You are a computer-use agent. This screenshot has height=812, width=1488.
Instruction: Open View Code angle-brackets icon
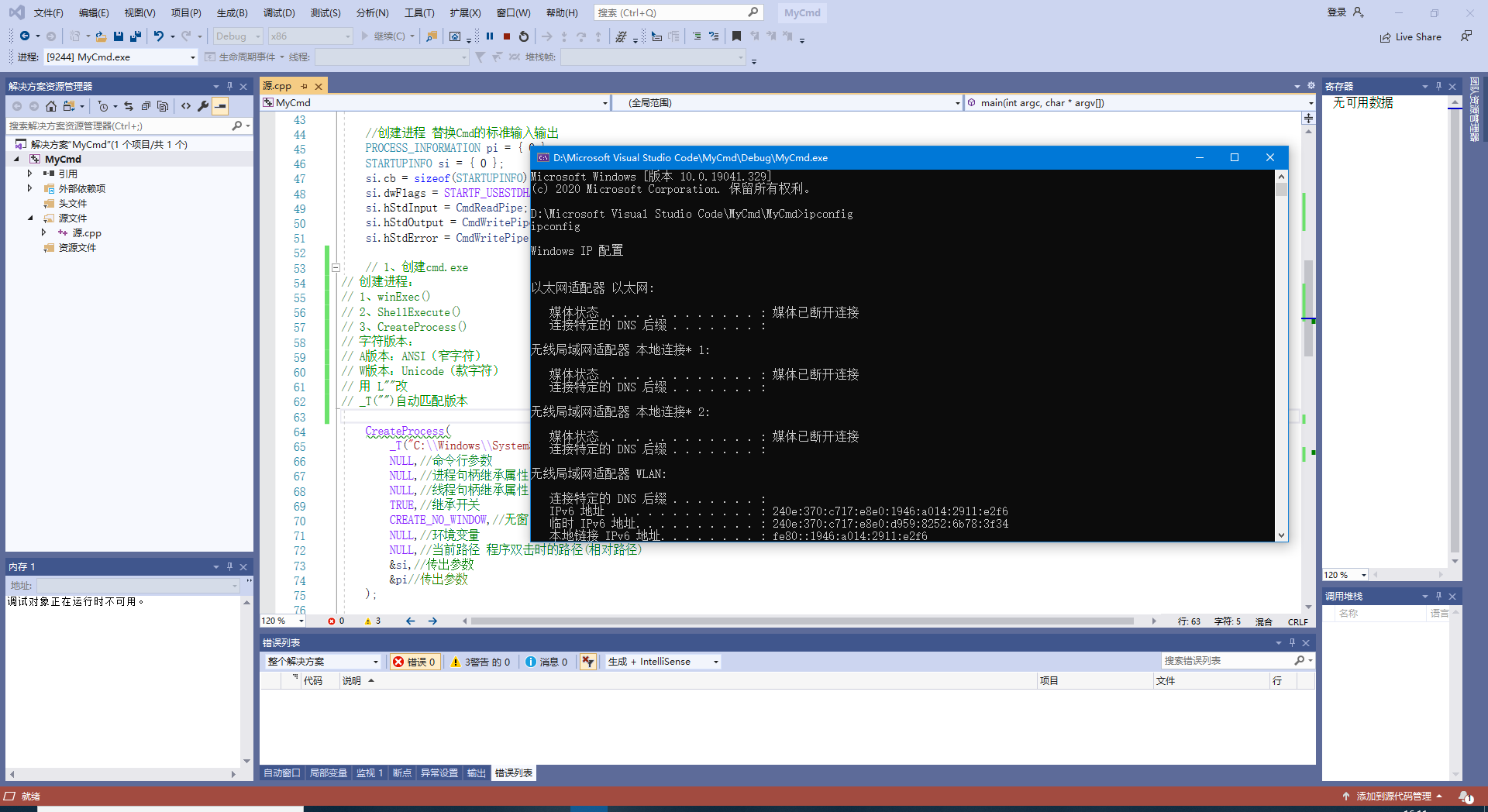coord(186,106)
